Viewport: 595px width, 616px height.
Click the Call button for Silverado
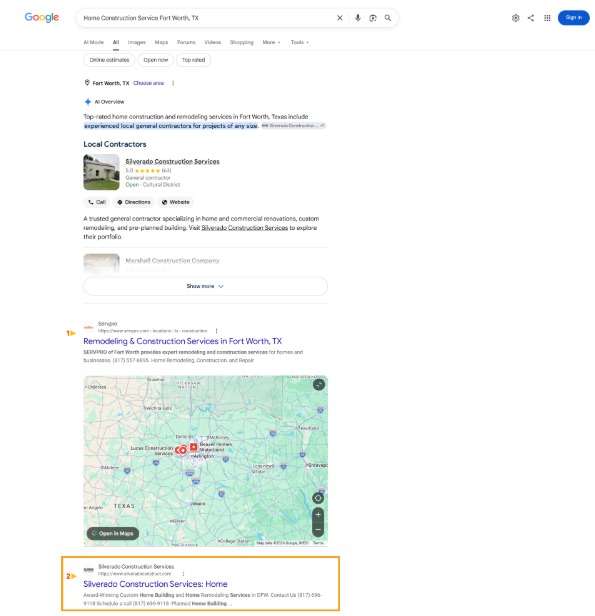(97, 202)
